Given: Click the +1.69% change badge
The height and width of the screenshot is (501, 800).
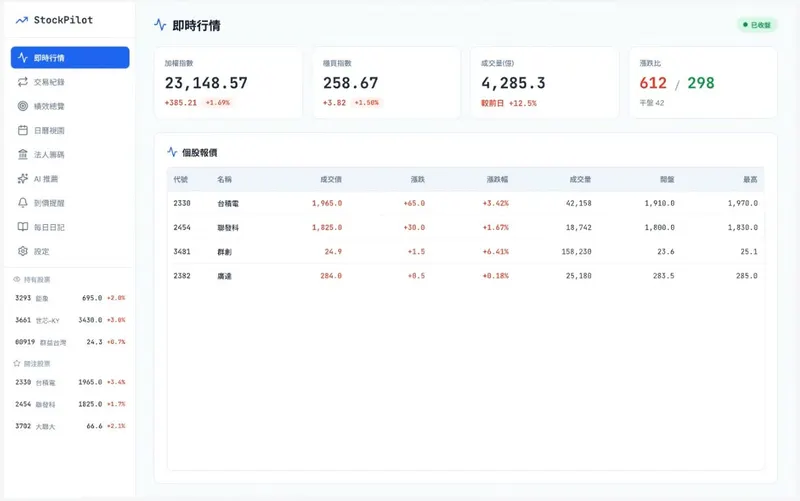Looking at the screenshot, I should coord(218,103).
